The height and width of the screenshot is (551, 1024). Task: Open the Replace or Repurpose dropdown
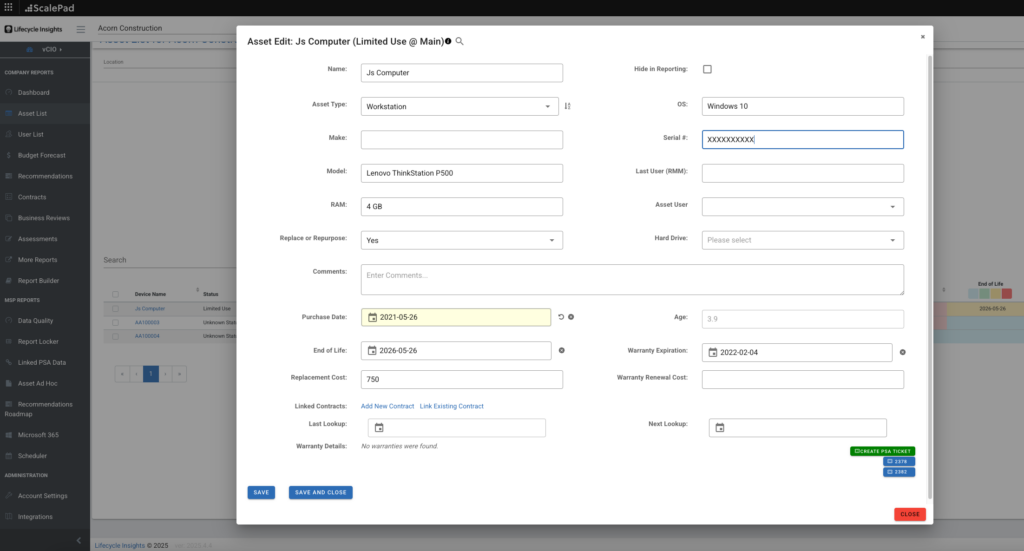click(462, 240)
